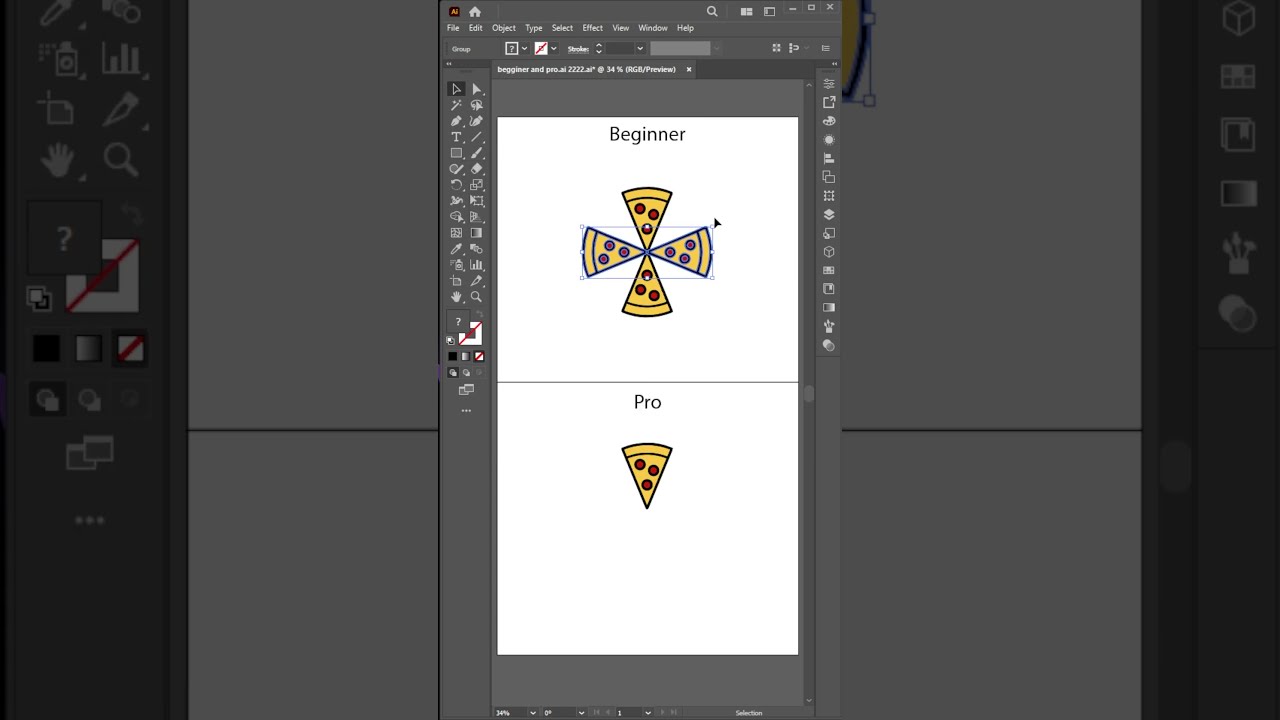The image size is (1280, 720).
Task: Open the Effect menu
Action: [593, 28]
